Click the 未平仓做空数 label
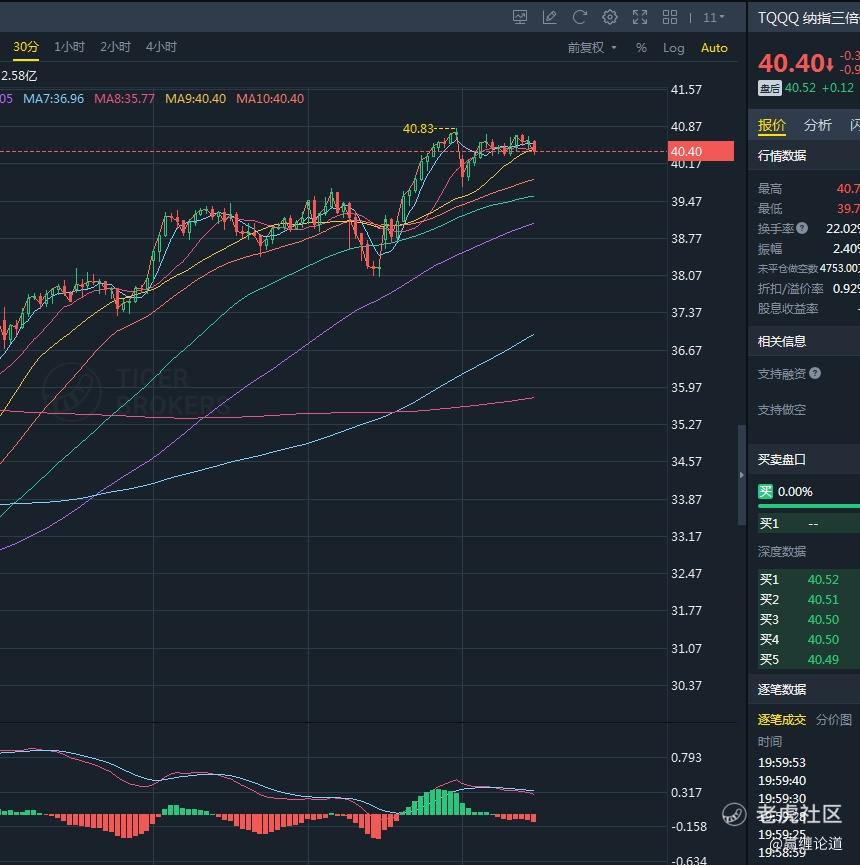The height and width of the screenshot is (865, 860). pos(788,269)
